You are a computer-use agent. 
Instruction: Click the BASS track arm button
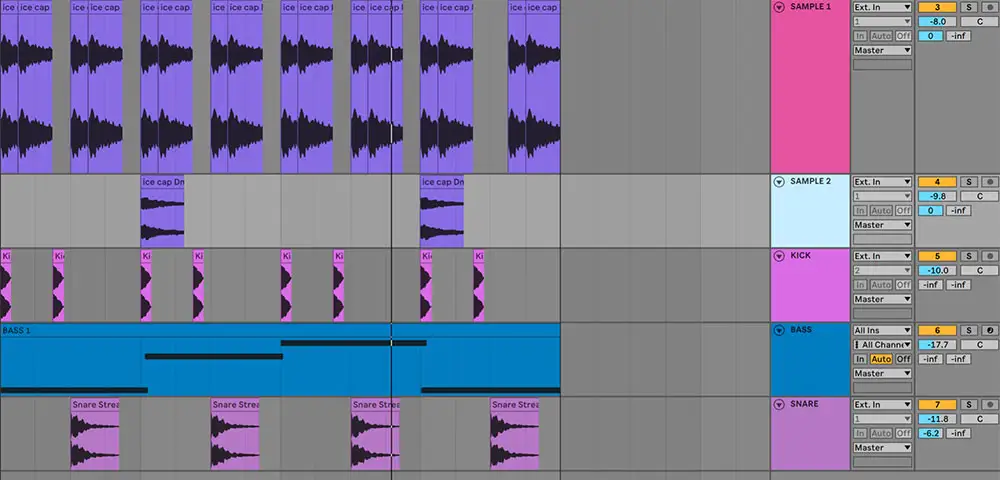pyautogui.click(x=990, y=330)
